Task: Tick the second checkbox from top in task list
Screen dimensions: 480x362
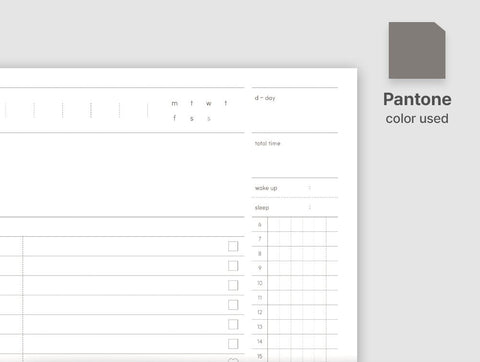Action: pyautogui.click(x=233, y=266)
